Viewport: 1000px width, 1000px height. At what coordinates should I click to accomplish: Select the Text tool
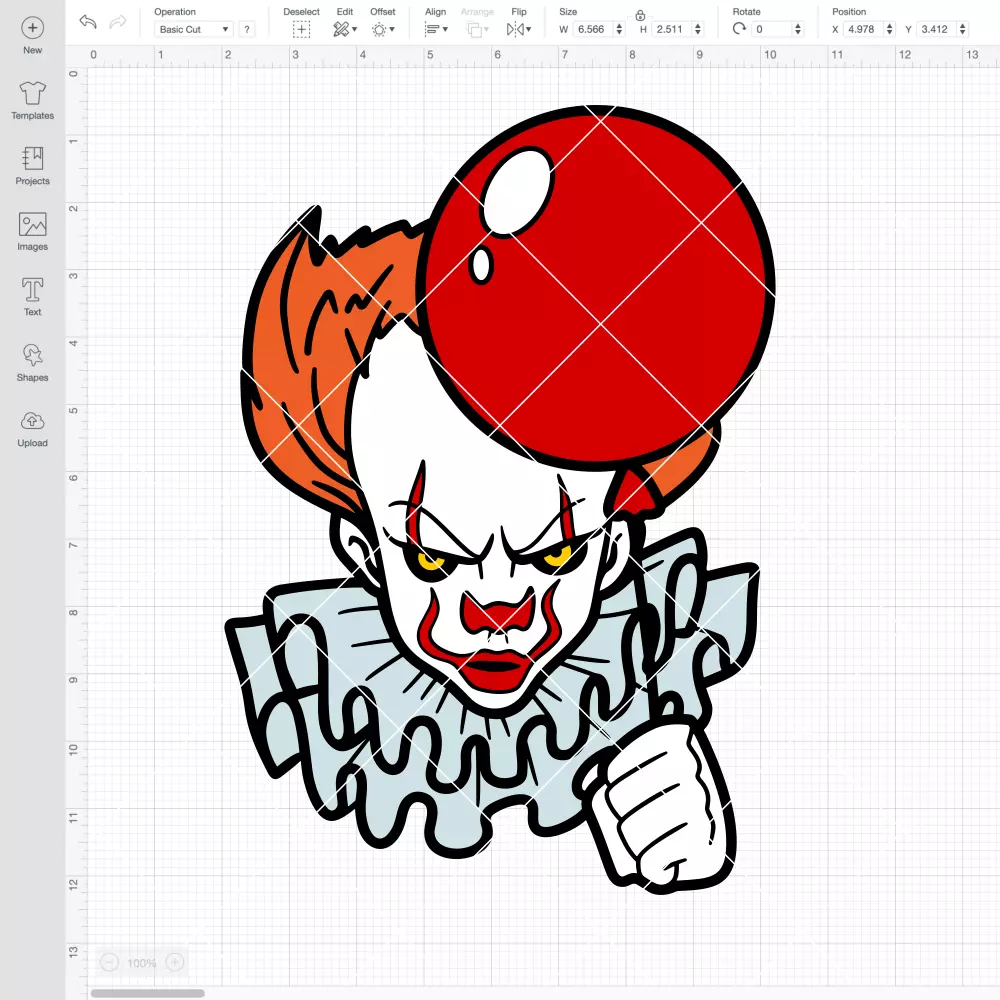click(x=33, y=297)
